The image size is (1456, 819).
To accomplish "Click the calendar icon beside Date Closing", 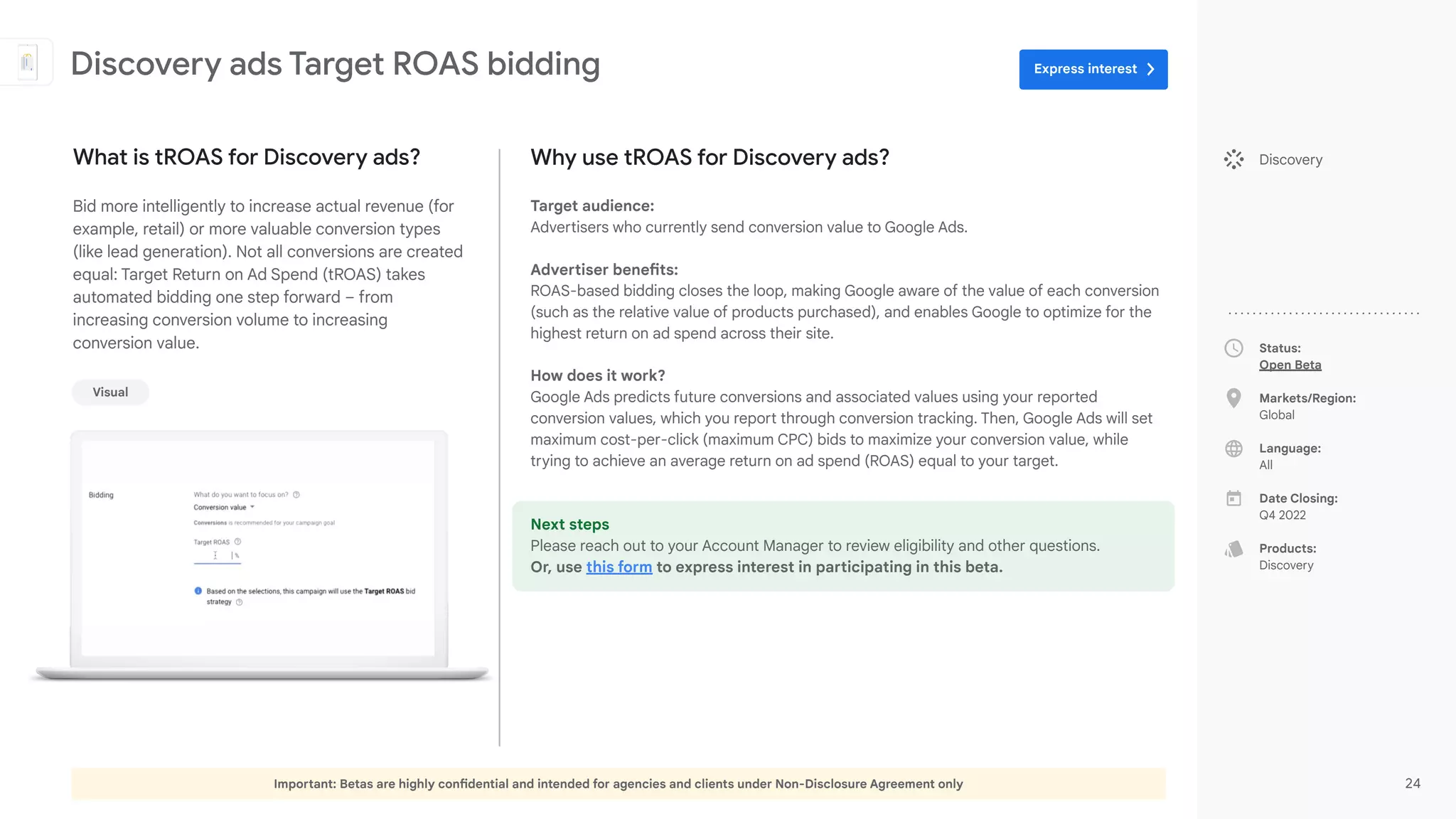I will click(x=1233, y=498).
